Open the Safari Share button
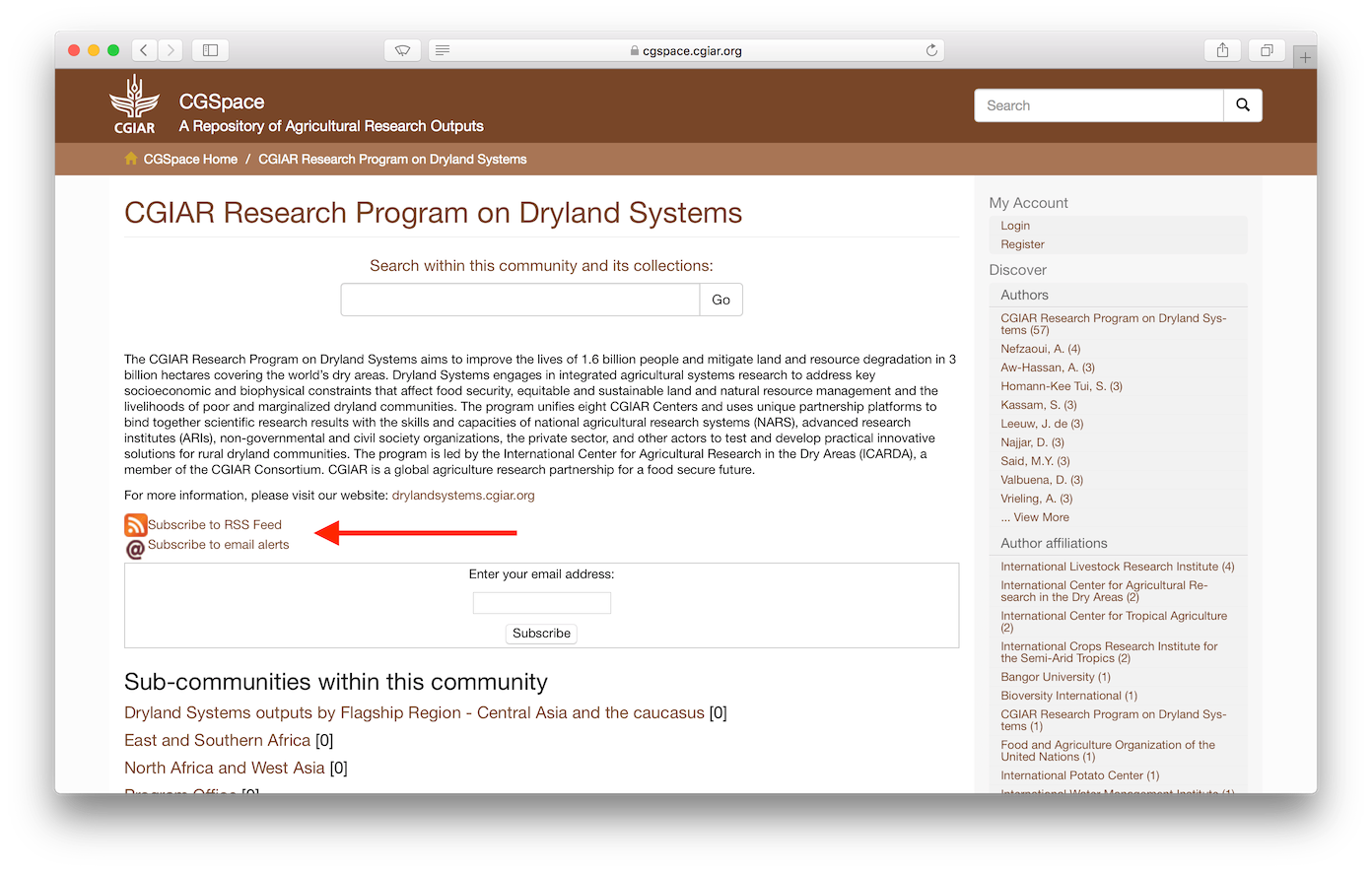 pyautogui.click(x=1222, y=49)
